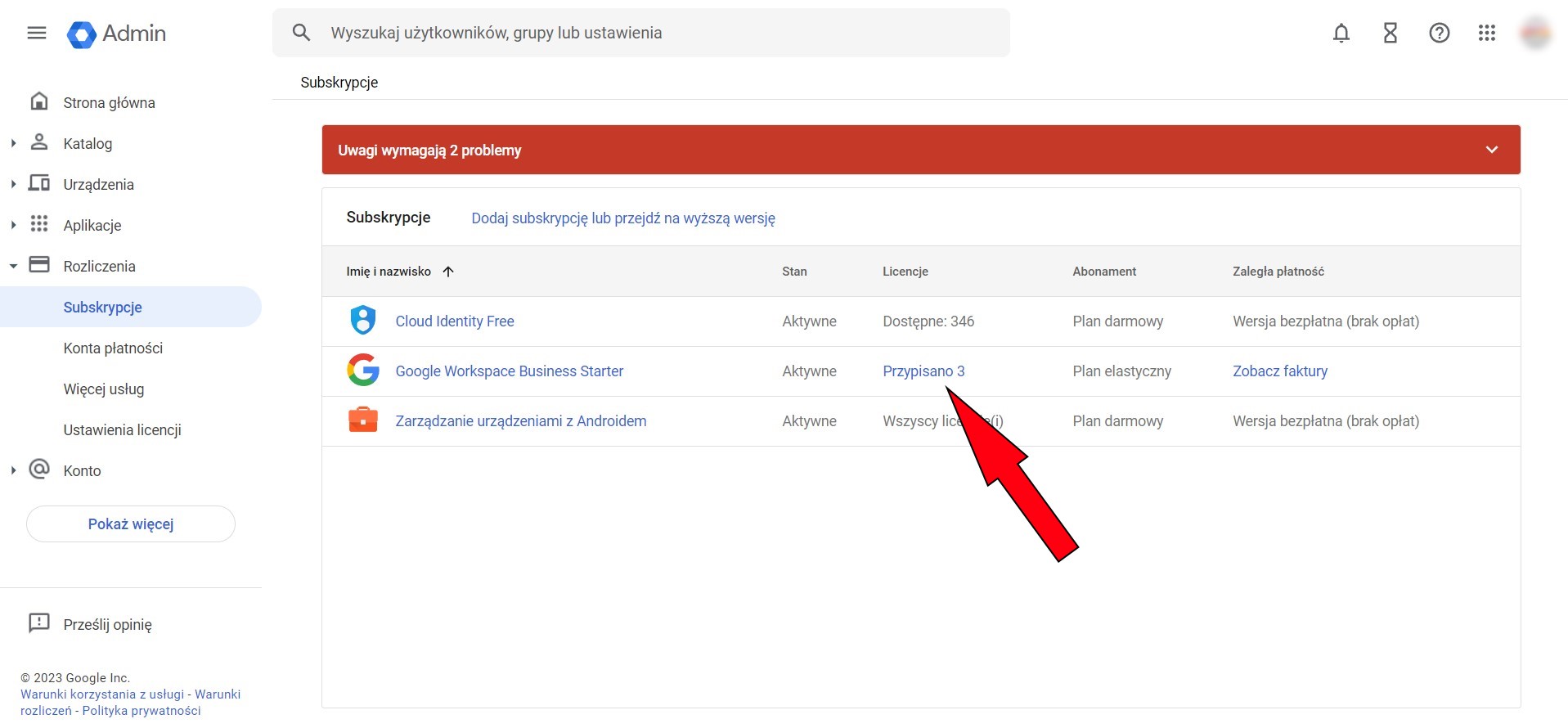
Task: Click the Google Workspace G logo
Action: click(x=363, y=371)
